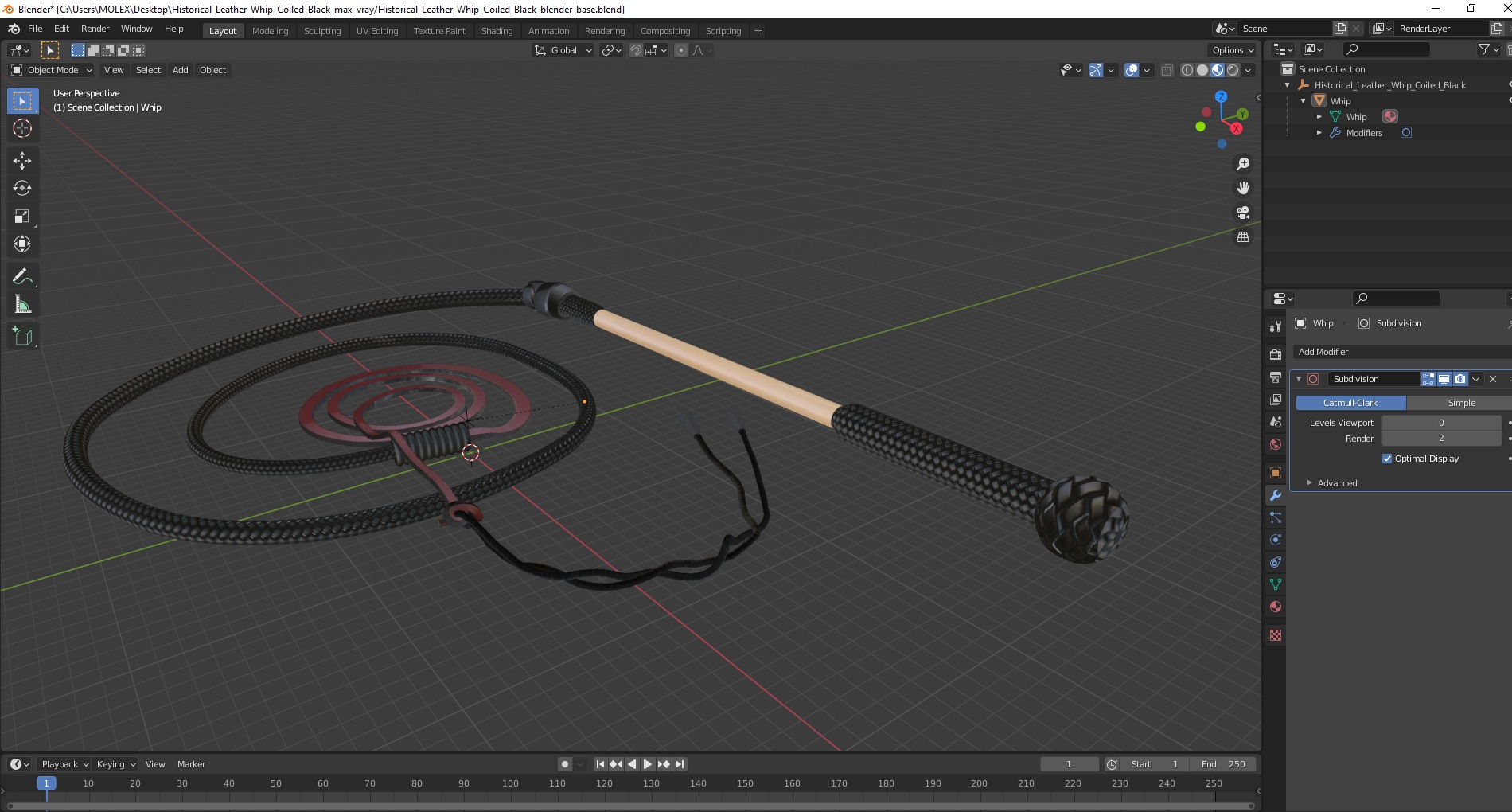Toggle snapping magnet

pyautogui.click(x=636, y=50)
